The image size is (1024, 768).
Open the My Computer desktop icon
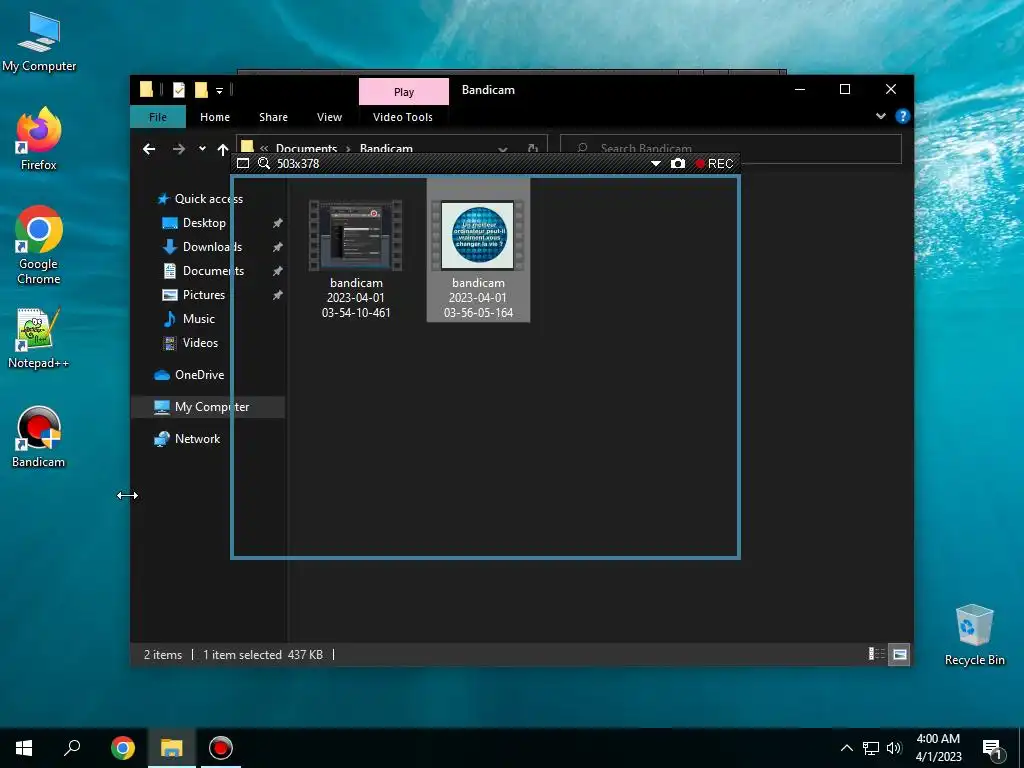(39, 41)
